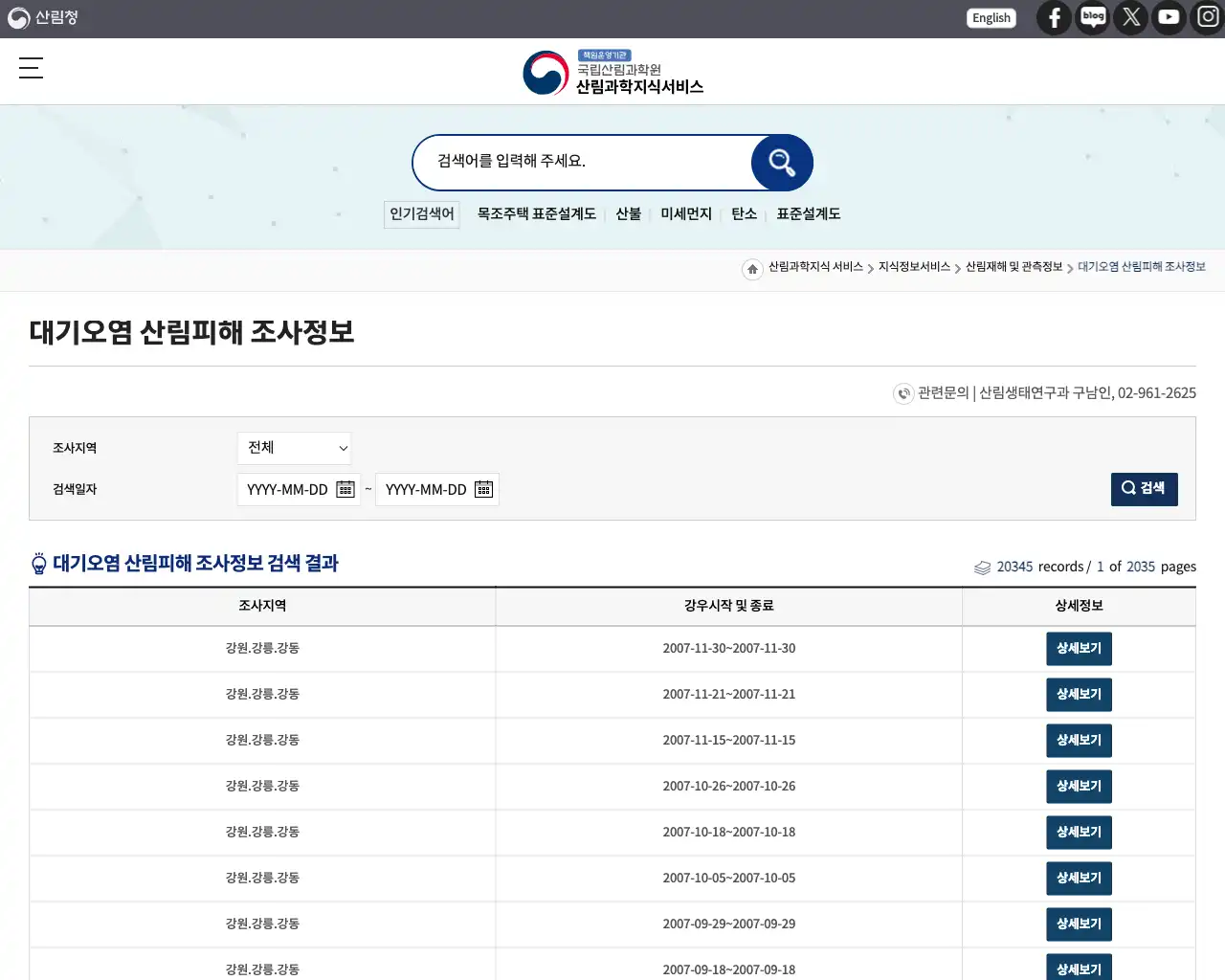Viewport: 1225px width, 980px height.
Task: Open 상세보기 for 2007-10-18 row
Action: pyautogui.click(x=1079, y=833)
